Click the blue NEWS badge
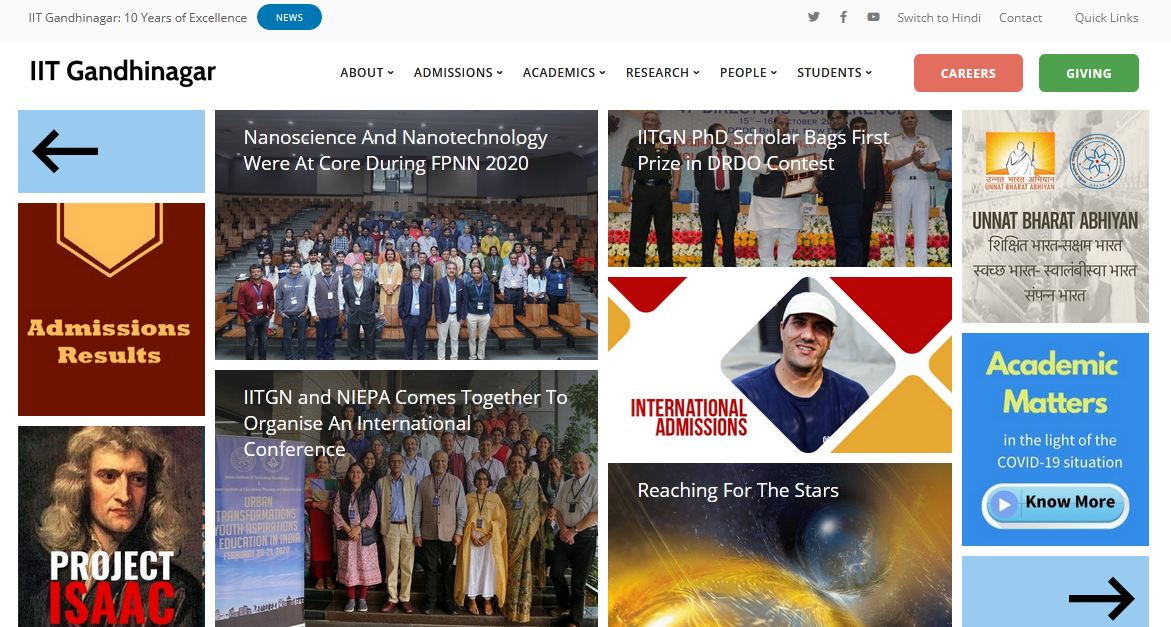 click(289, 17)
